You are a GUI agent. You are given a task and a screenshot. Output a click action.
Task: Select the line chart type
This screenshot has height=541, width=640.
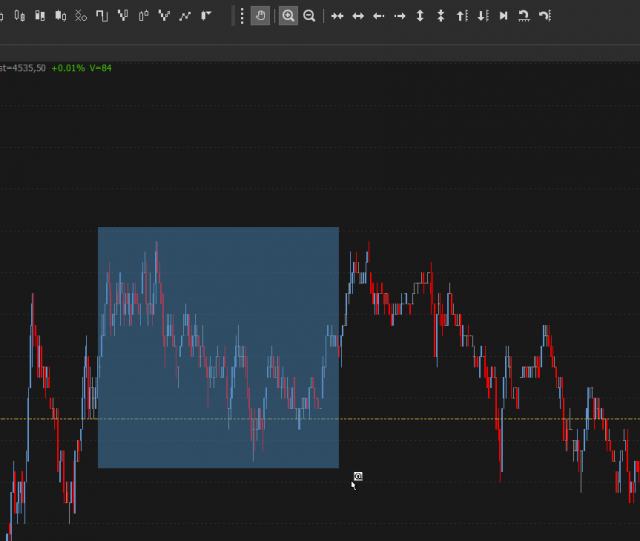(x=185, y=16)
